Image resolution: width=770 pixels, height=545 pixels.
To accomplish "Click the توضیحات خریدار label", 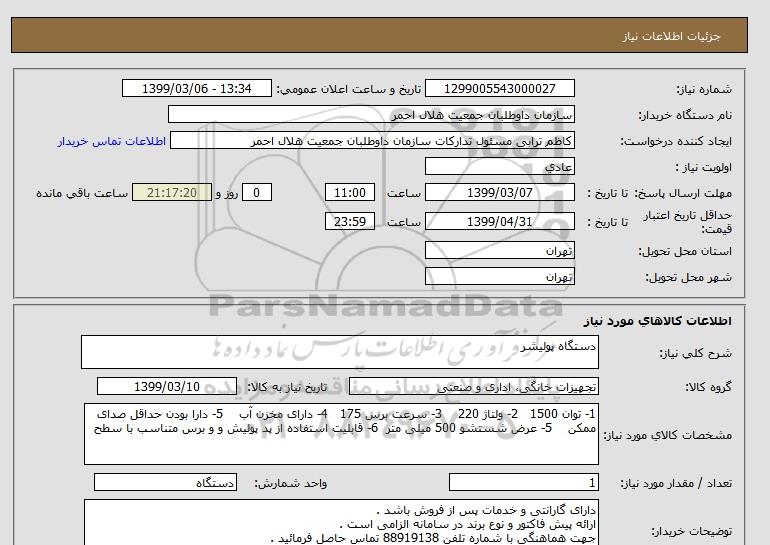I will pyautogui.click(x=691, y=531).
